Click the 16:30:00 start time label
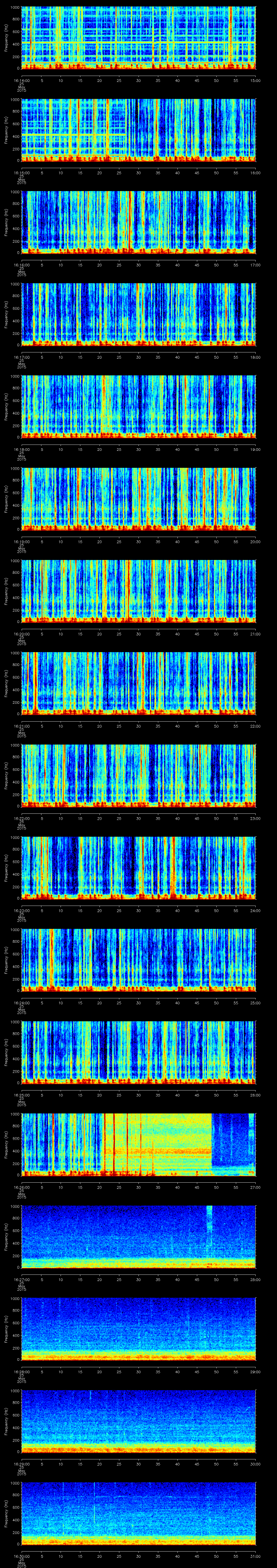277x1568 pixels. (x=21, y=1556)
